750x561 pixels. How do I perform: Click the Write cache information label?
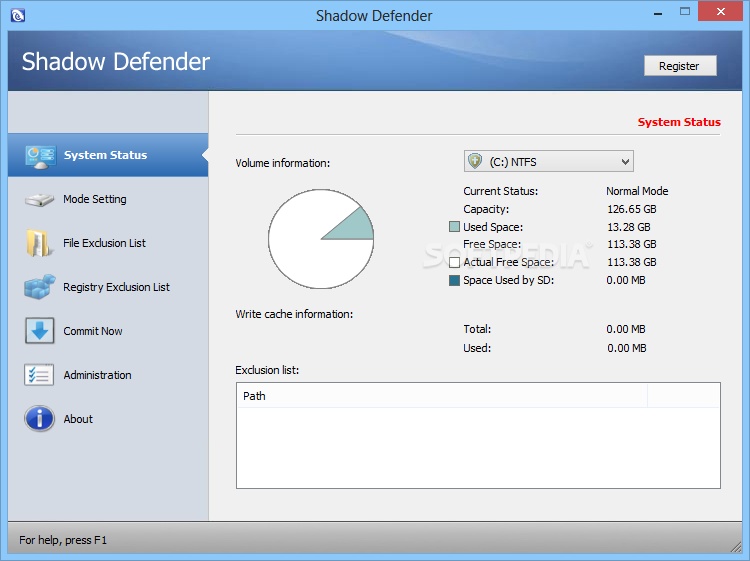[x=294, y=314]
